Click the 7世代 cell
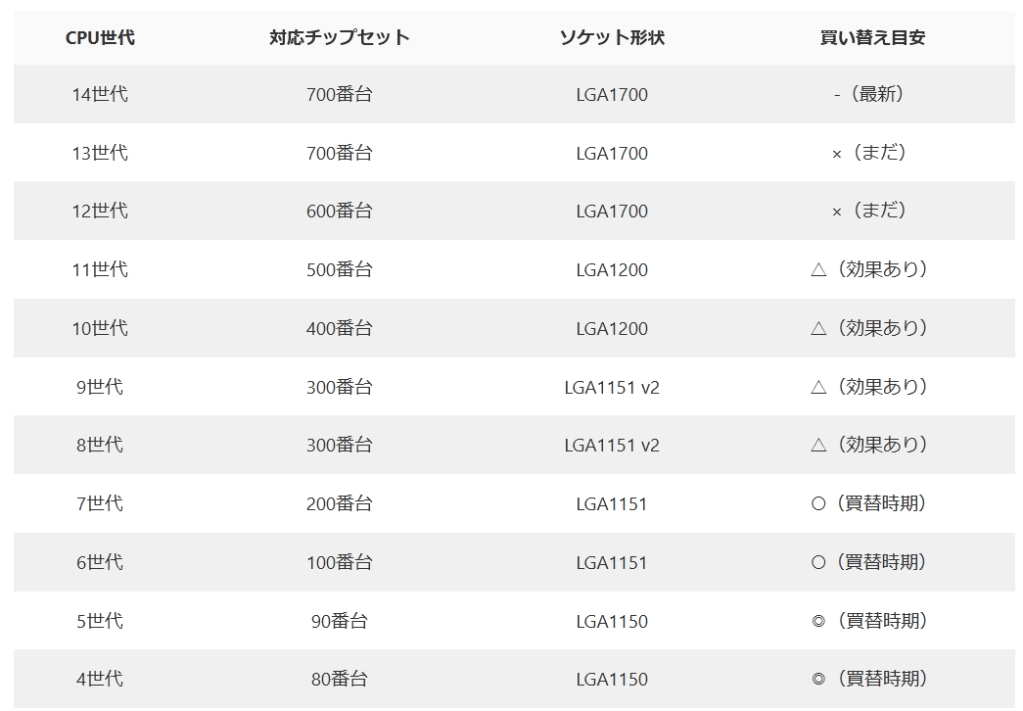Image resolution: width=1023 pixels, height=711 pixels. pyautogui.click(x=100, y=504)
